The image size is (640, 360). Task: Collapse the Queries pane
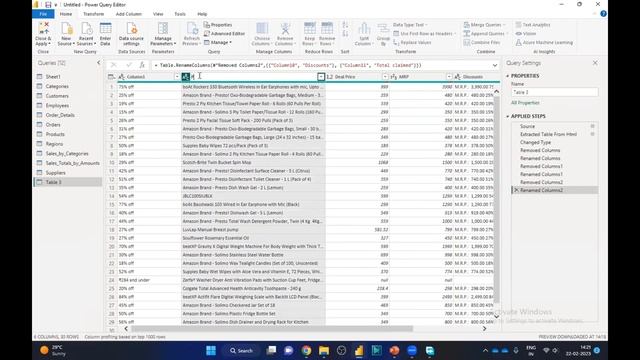tap(98, 63)
